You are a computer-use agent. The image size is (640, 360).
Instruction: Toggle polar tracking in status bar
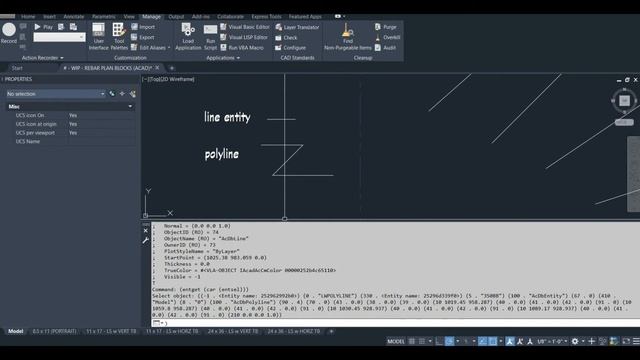coord(449,341)
